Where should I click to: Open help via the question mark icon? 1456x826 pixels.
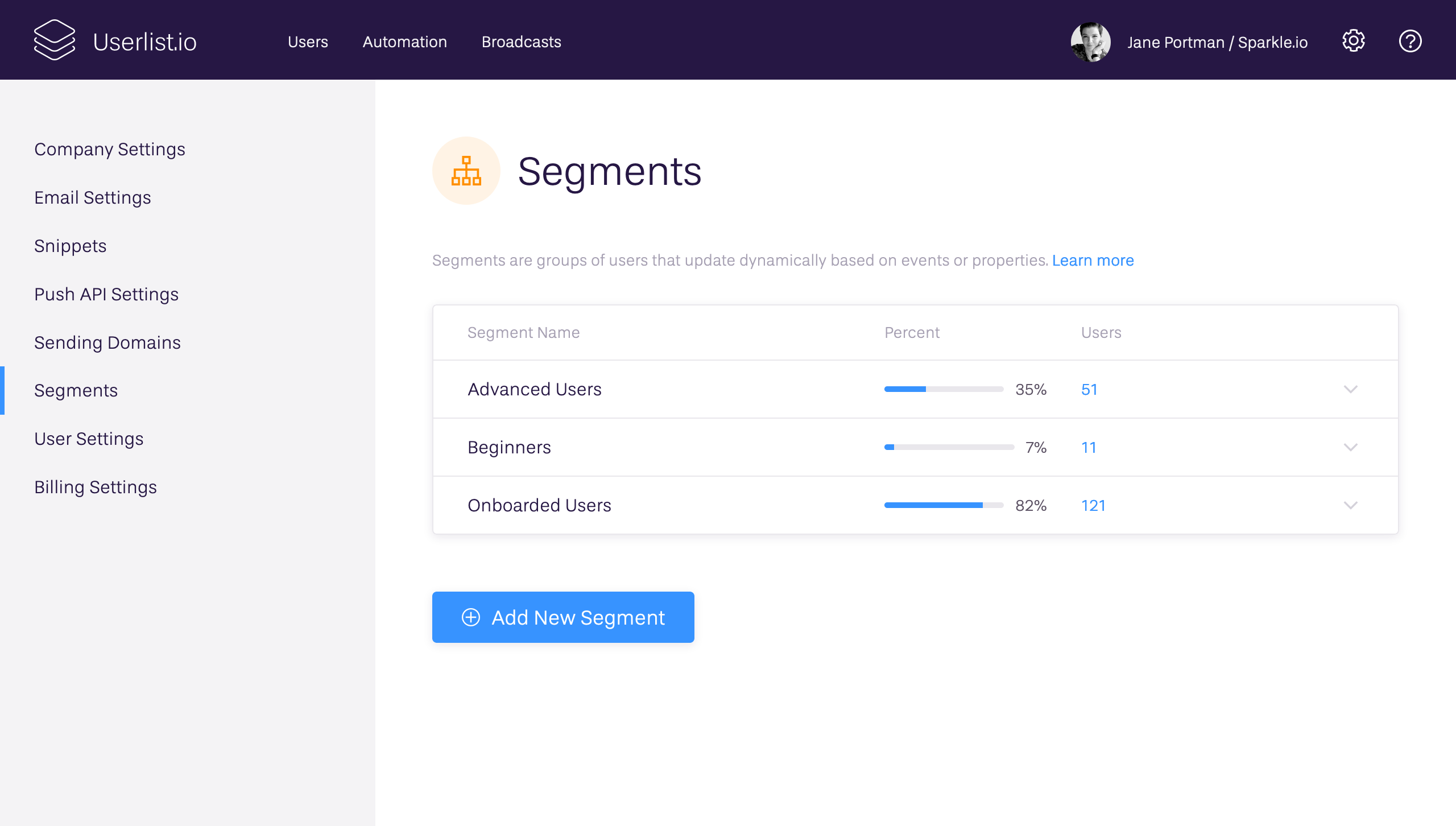point(1410,41)
